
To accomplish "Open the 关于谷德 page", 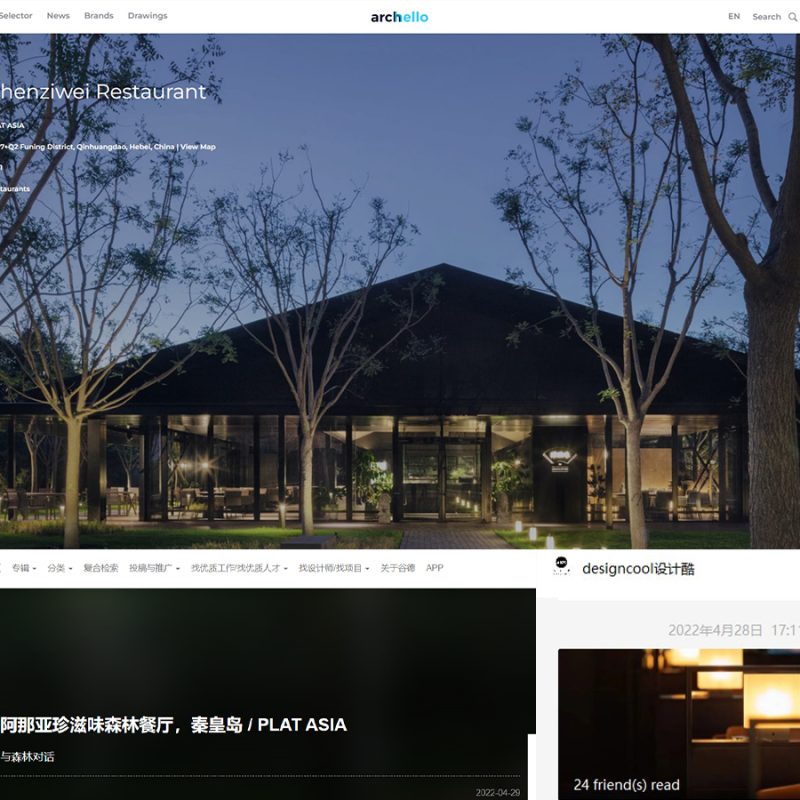I will coord(397,568).
